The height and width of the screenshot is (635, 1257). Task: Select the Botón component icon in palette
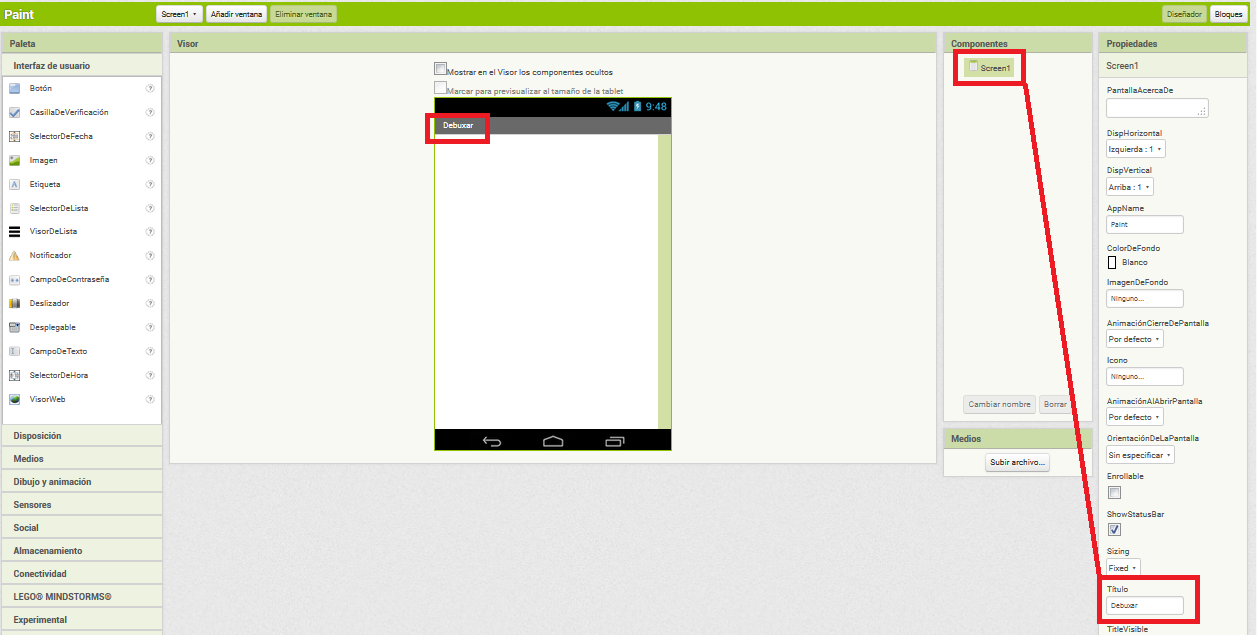pyautogui.click(x=15, y=89)
